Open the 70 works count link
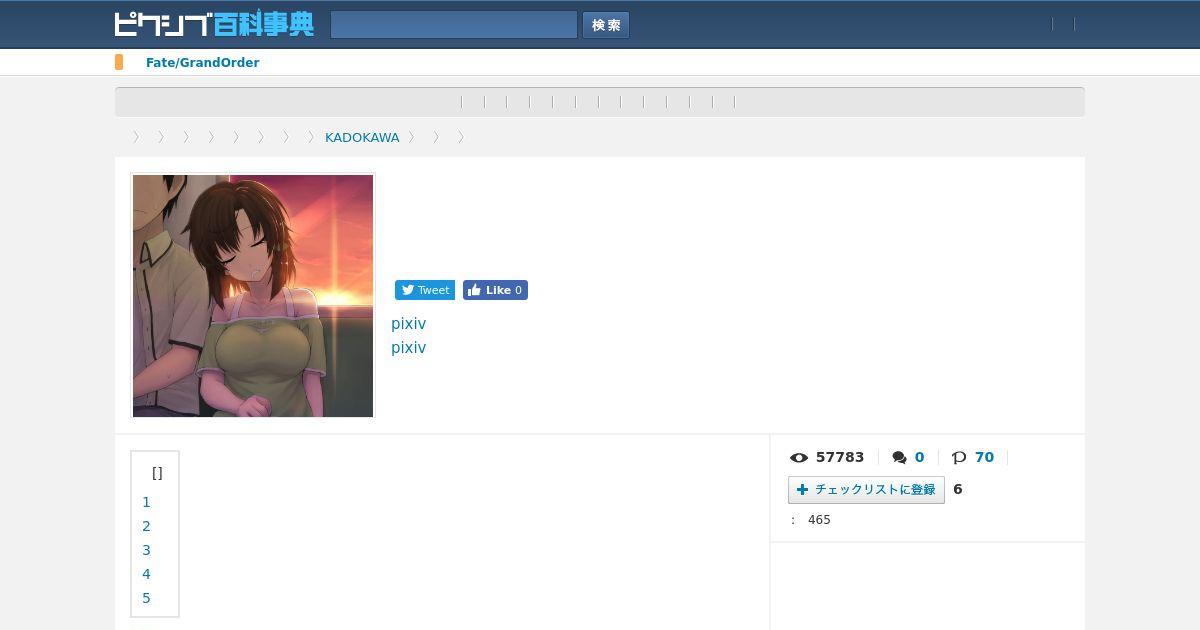 tap(984, 457)
